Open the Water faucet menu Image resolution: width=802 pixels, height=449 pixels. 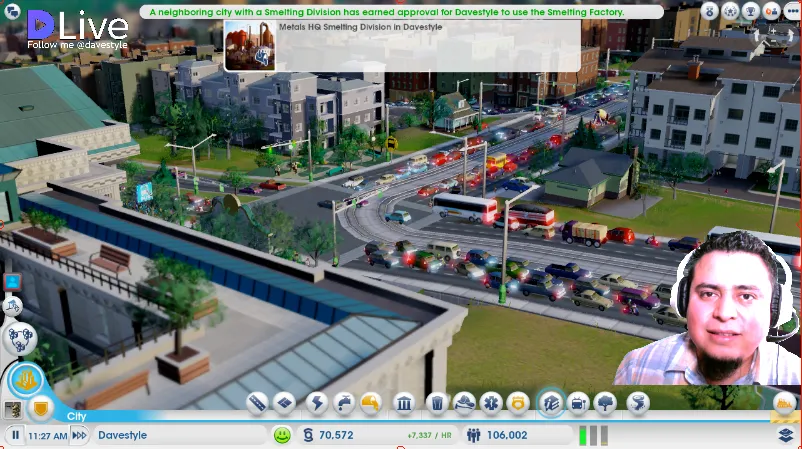344,403
